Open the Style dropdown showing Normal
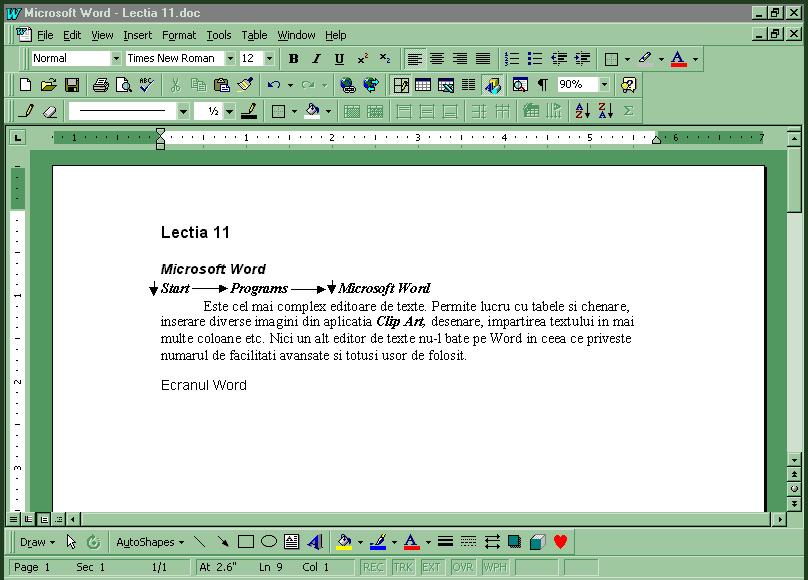Screen dimensions: 808x580 pos(116,59)
